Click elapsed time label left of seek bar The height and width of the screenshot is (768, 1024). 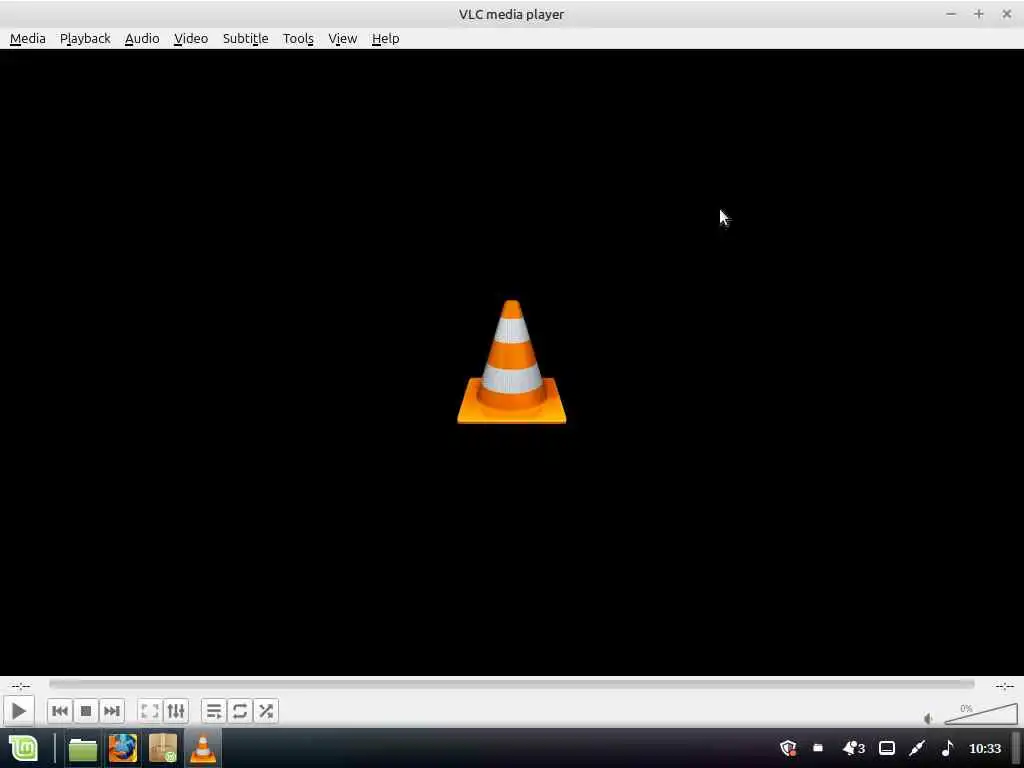pyautogui.click(x=20, y=686)
